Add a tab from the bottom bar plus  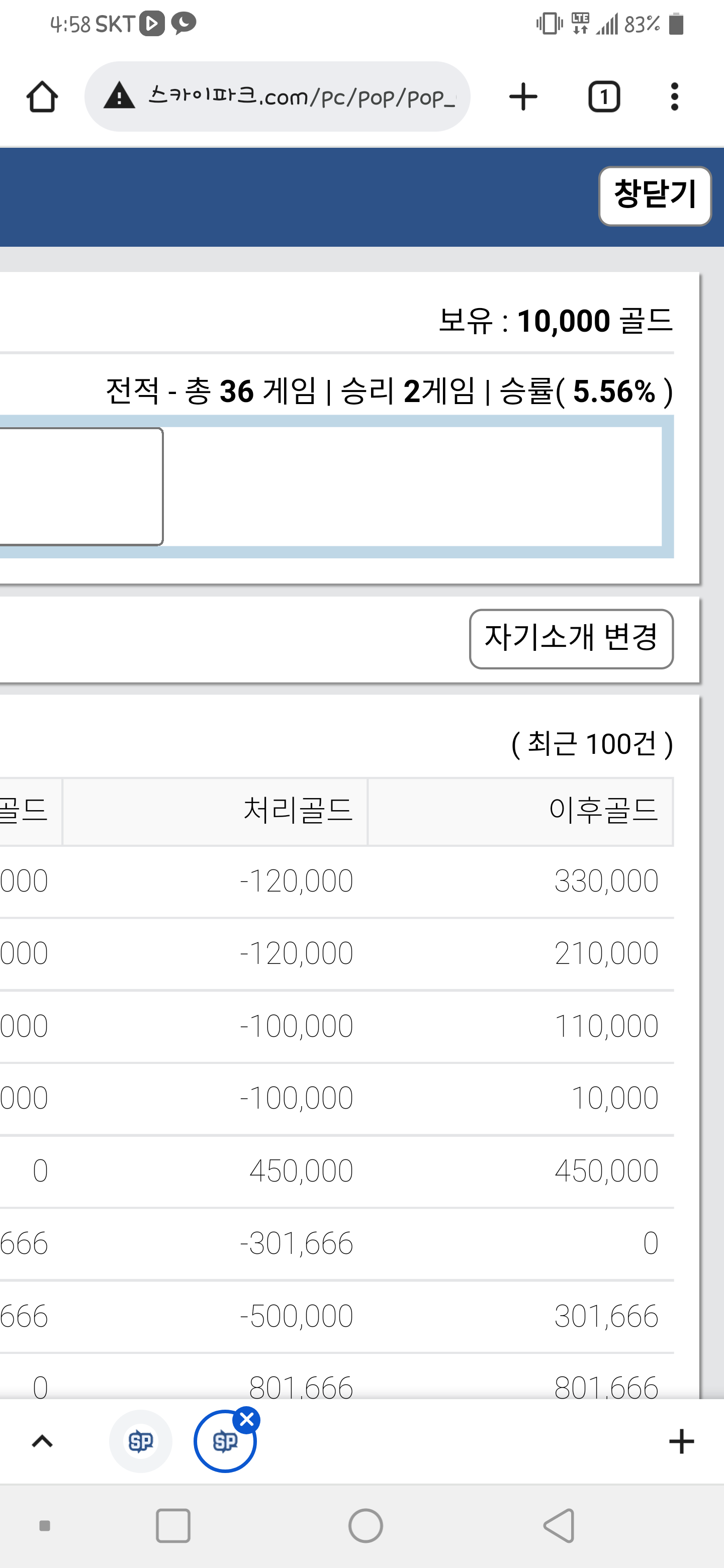click(681, 1441)
